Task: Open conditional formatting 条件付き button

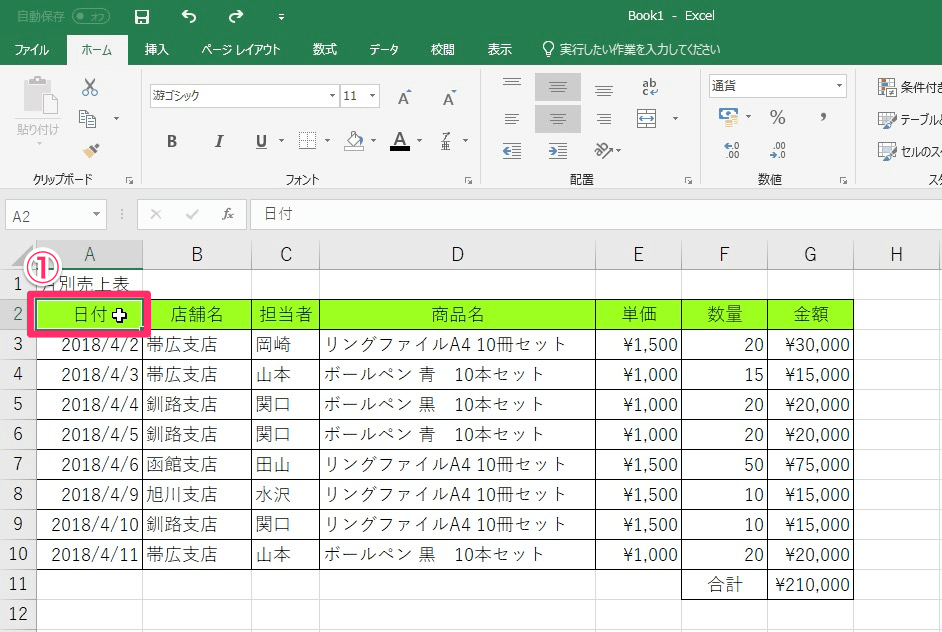Action: click(x=908, y=87)
